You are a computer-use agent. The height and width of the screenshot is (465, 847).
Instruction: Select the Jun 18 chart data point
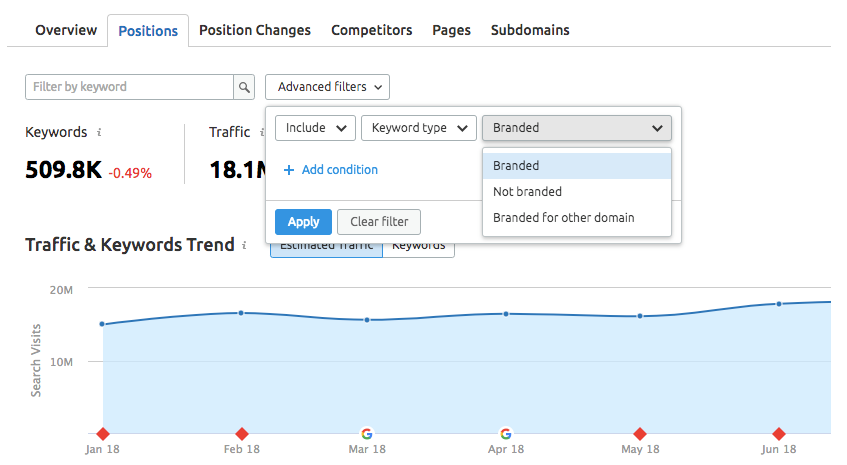(779, 304)
